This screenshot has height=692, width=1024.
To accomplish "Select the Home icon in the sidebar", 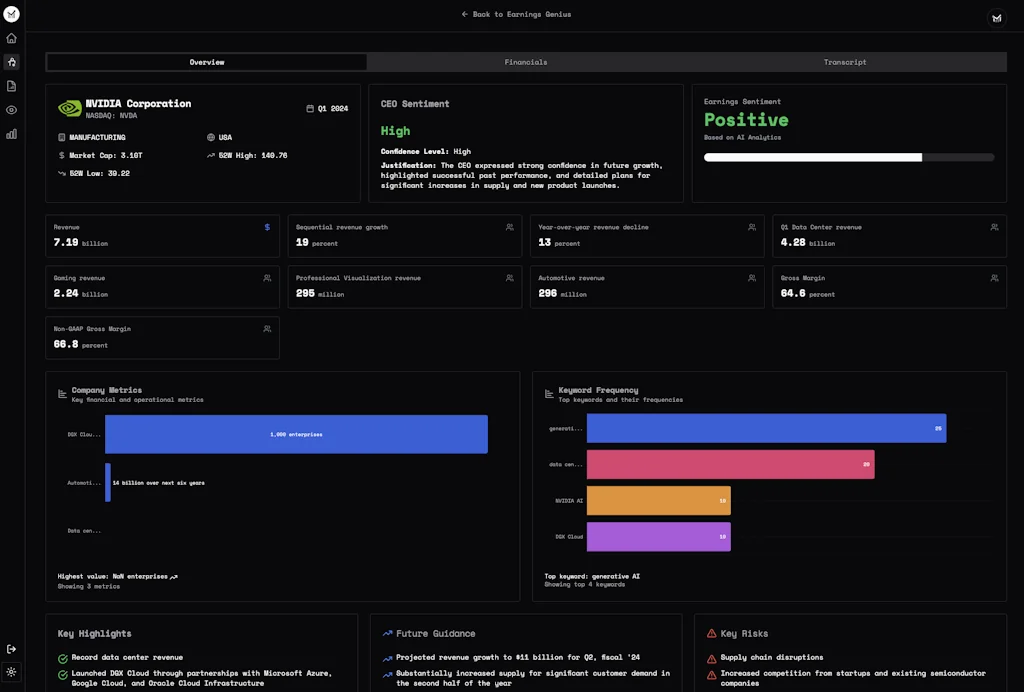I will pos(10,38).
